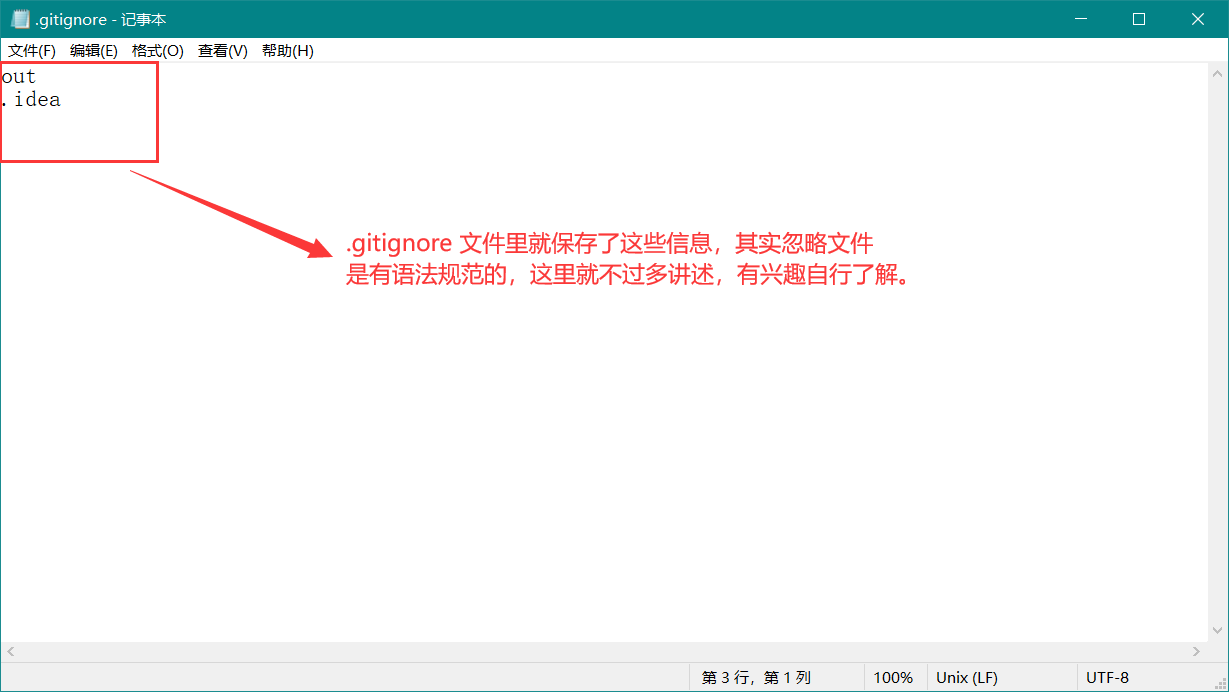
Task: Place cursor on the "out" line
Action: (x=20, y=77)
